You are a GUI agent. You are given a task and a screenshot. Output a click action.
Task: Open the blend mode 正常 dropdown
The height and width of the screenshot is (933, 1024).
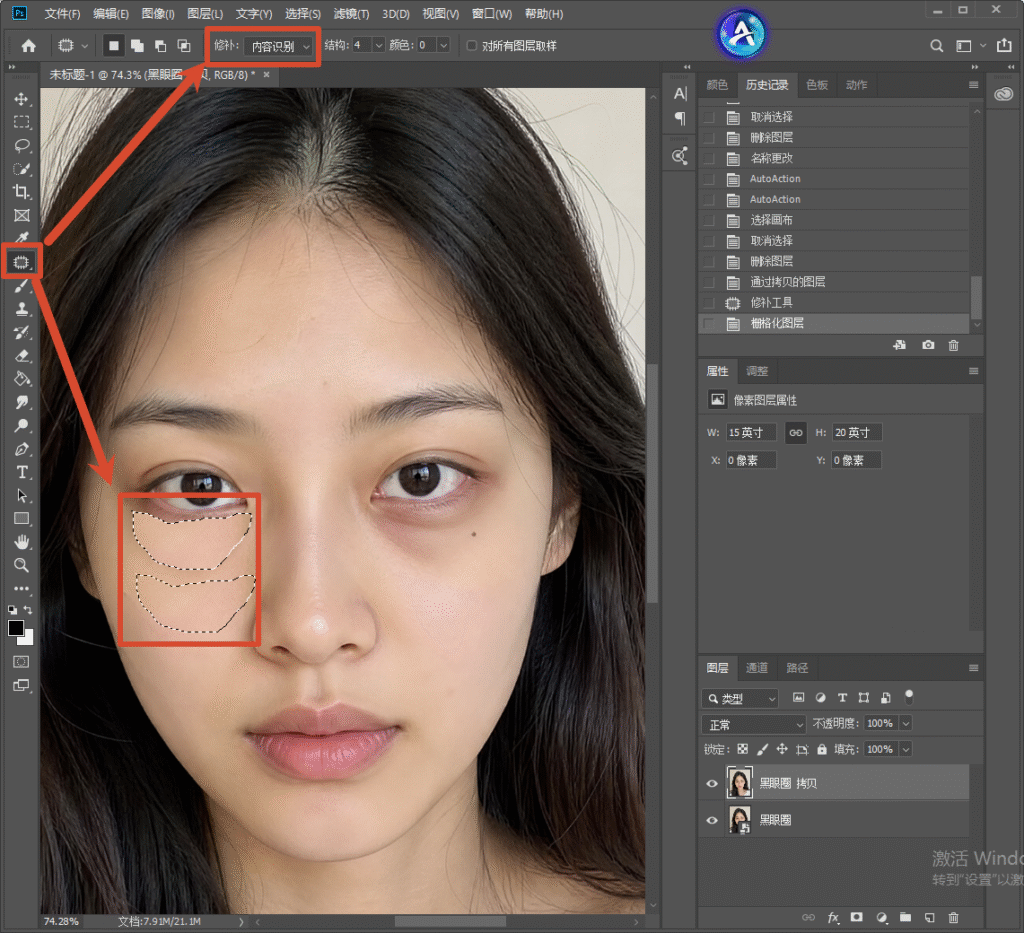[x=754, y=725]
